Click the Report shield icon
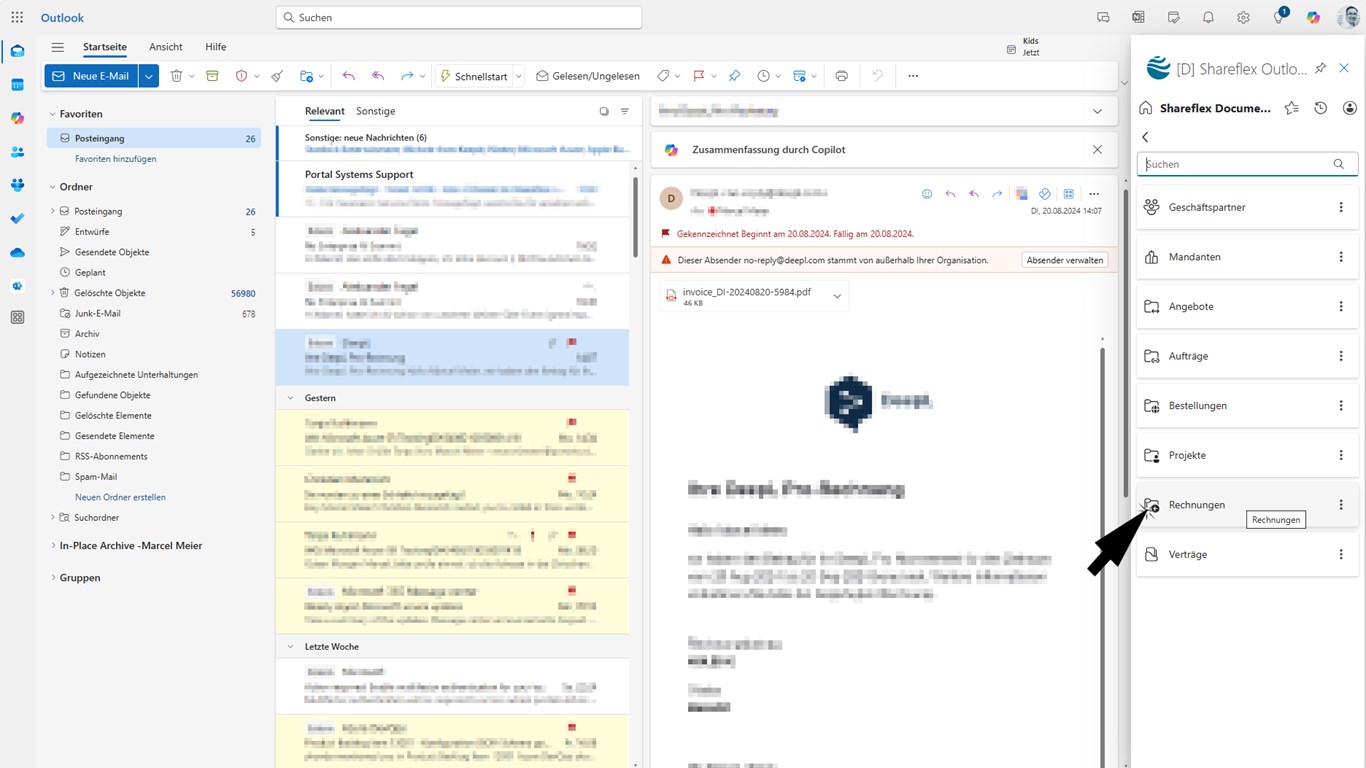This screenshot has height=768, width=1366. coord(241,76)
